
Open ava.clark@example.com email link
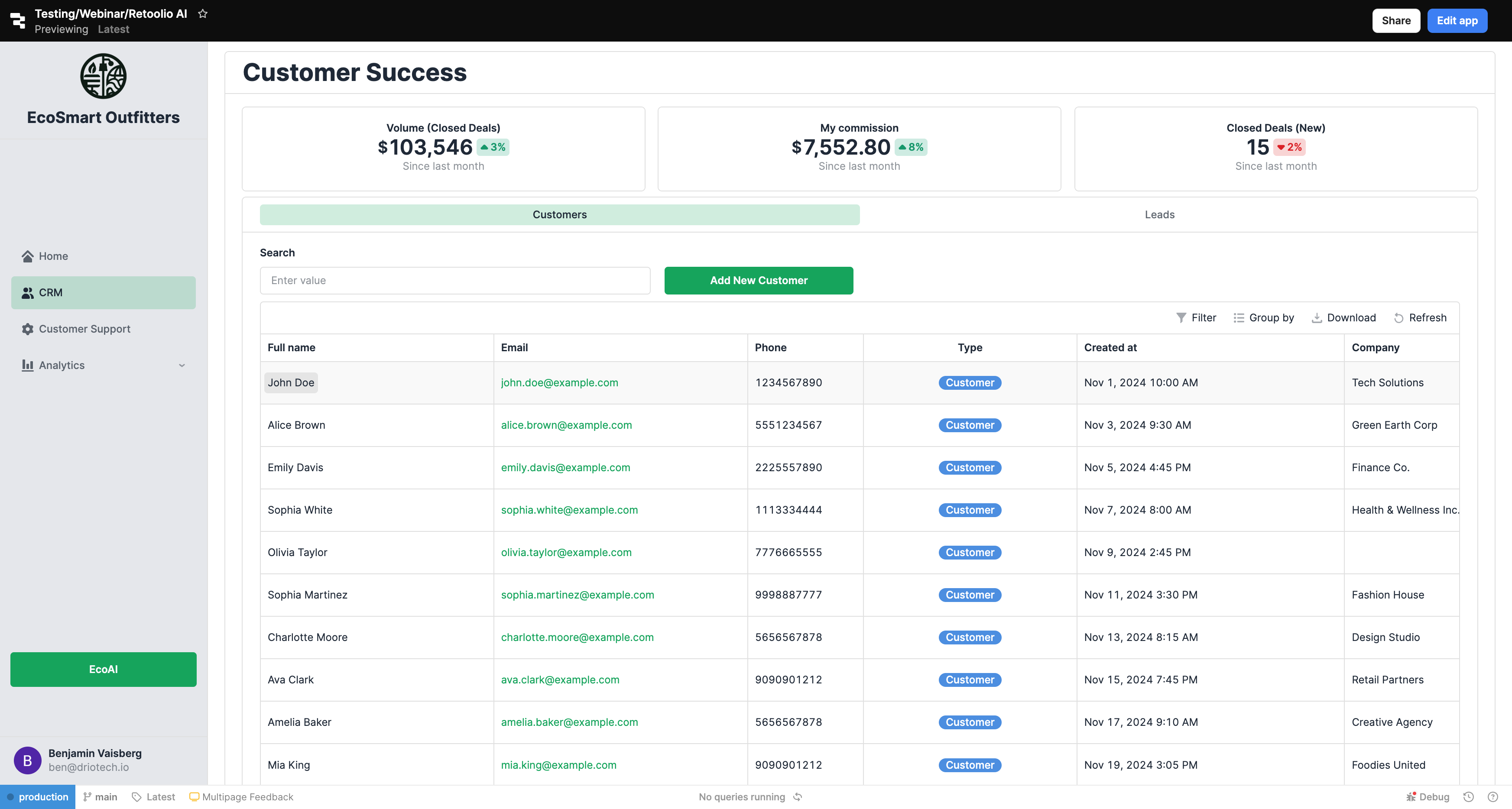560,680
